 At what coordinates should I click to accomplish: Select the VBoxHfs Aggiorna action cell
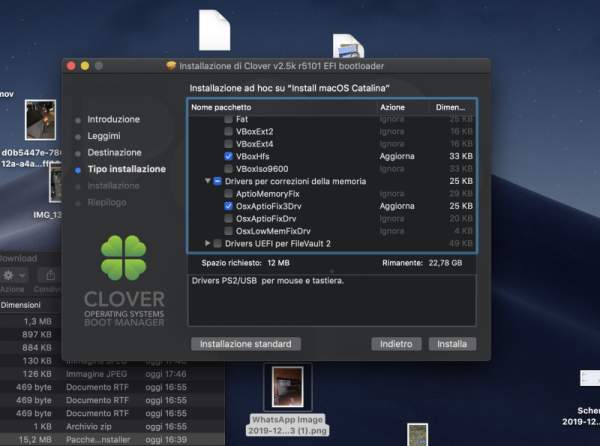coord(397,156)
